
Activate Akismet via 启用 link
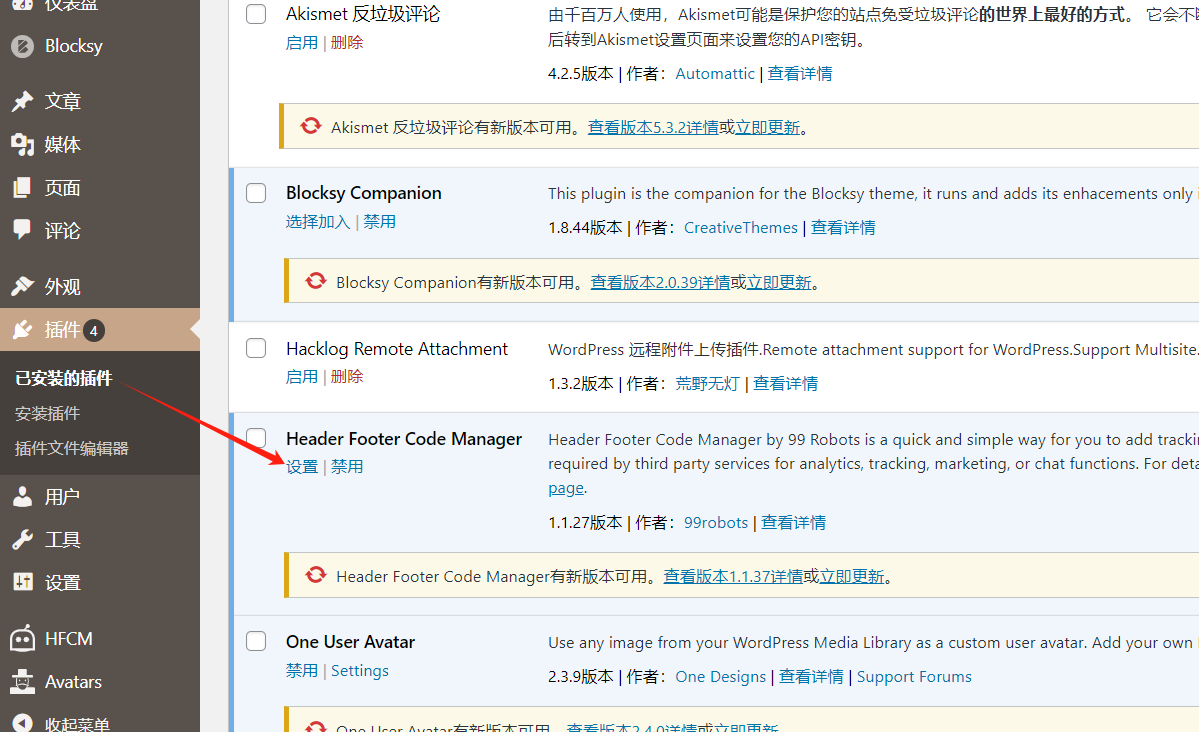(302, 43)
